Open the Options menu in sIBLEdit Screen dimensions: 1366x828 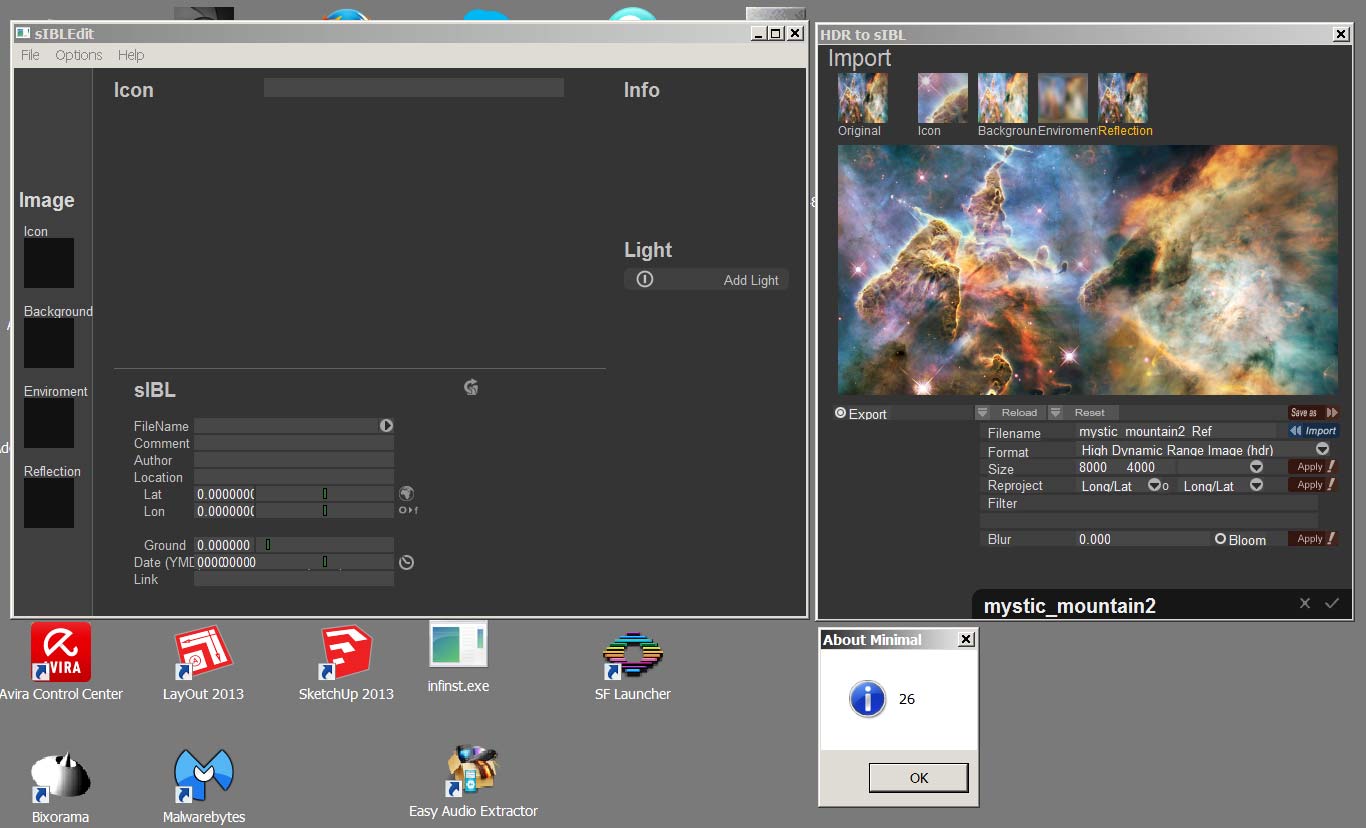[x=79, y=55]
